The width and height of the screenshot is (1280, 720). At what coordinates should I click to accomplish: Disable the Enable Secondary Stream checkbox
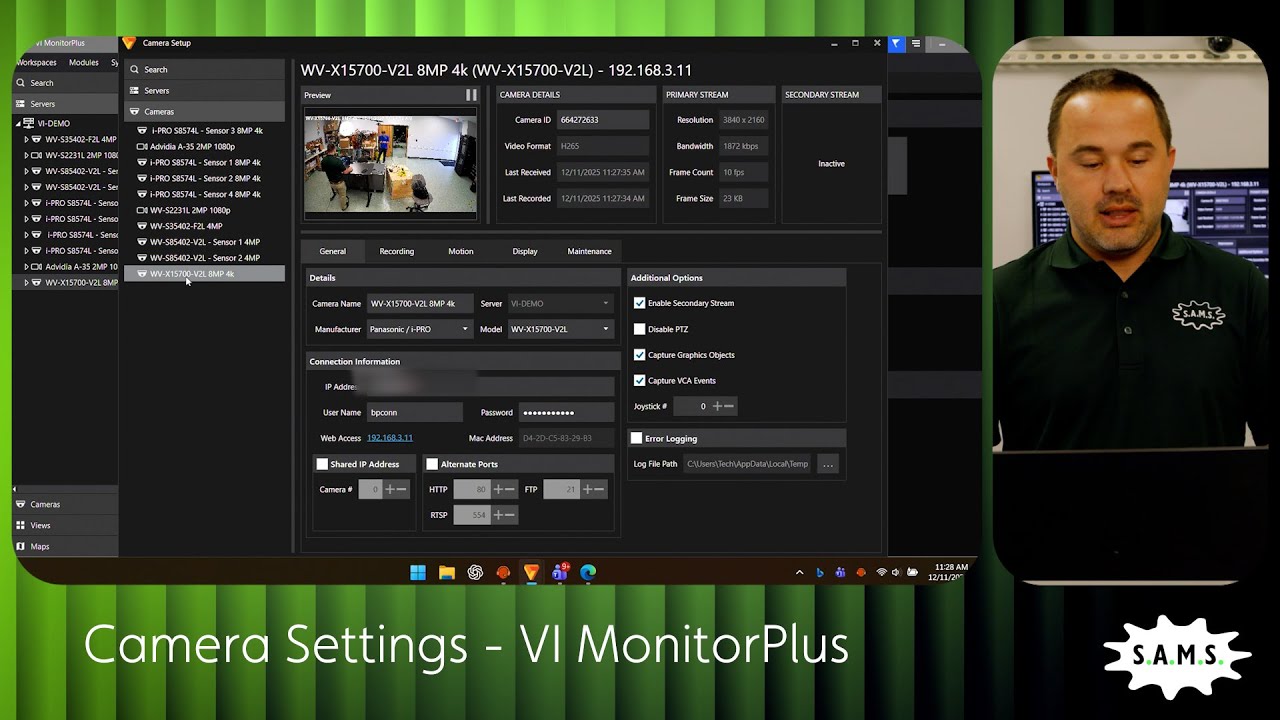(640, 303)
